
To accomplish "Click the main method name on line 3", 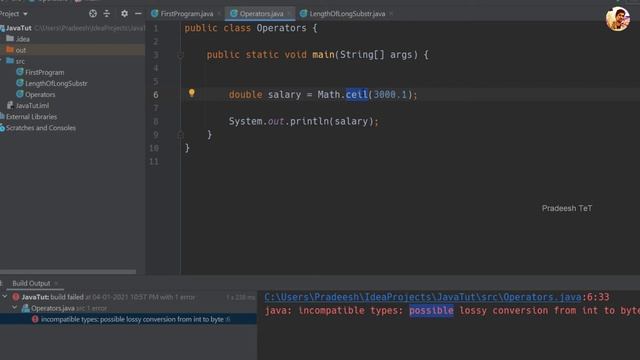I will (x=323, y=55).
